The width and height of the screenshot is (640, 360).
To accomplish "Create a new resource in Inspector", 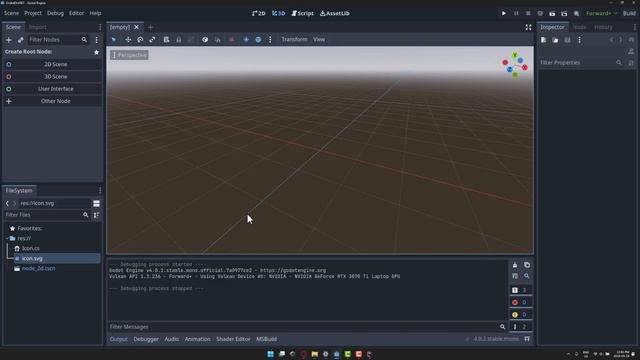I will pyautogui.click(x=544, y=40).
